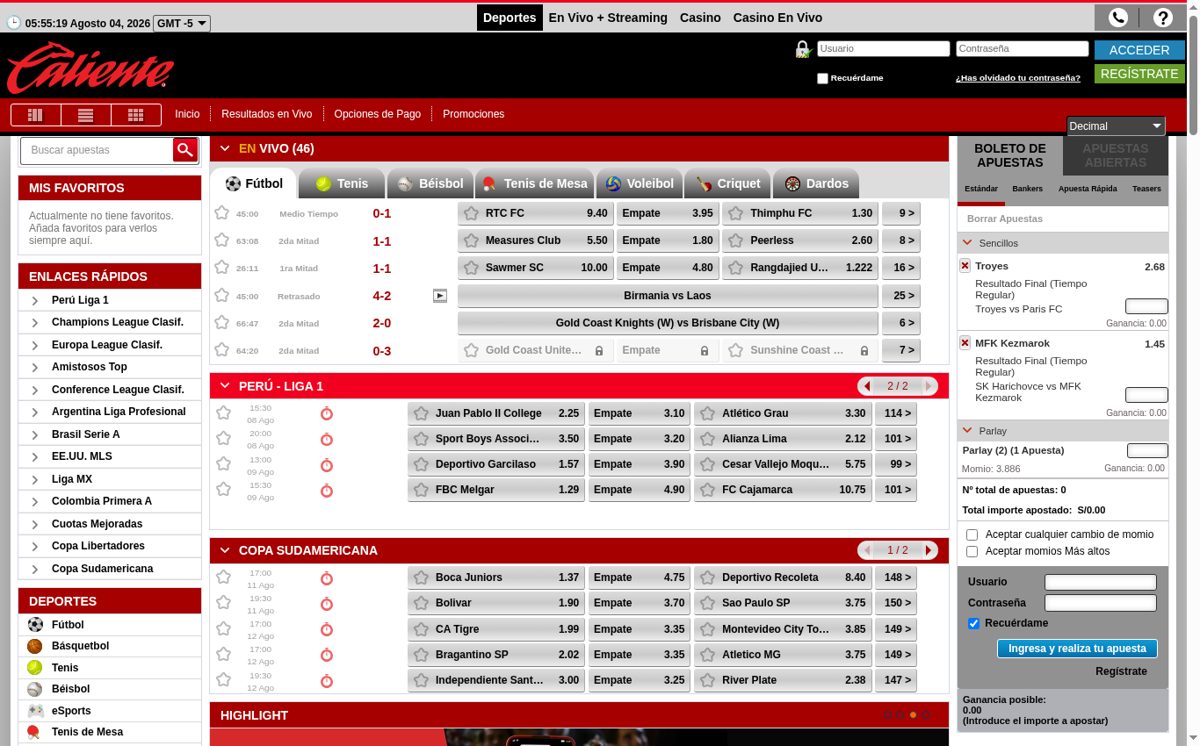The image size is (1200, 746).
Task: Select the Tenis de Mesa live tab
Action: 535,184
